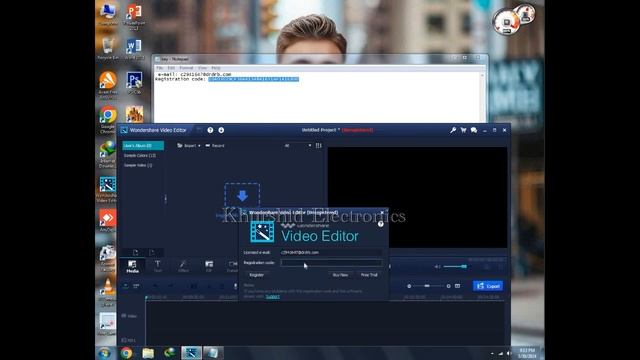Click the Licensed e-mail input field

(331, 253)
